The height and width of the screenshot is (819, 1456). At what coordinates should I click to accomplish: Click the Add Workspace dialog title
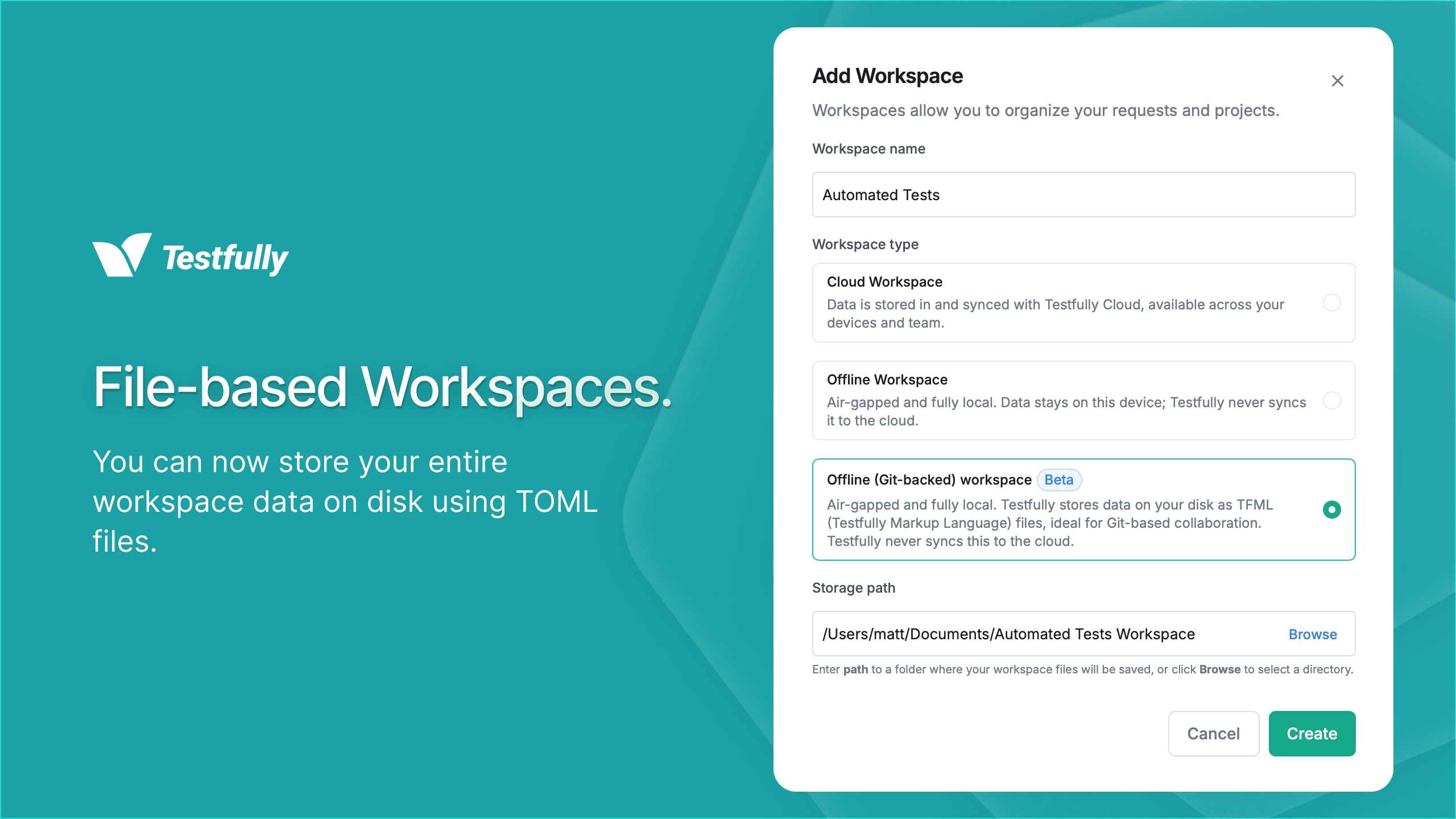(887, 76)
